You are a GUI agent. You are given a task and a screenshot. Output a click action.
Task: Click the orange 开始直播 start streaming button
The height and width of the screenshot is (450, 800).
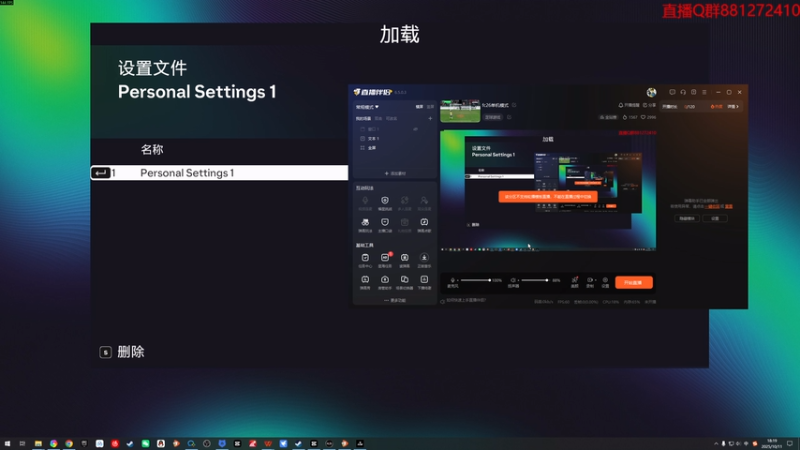(x=634, y=282)
